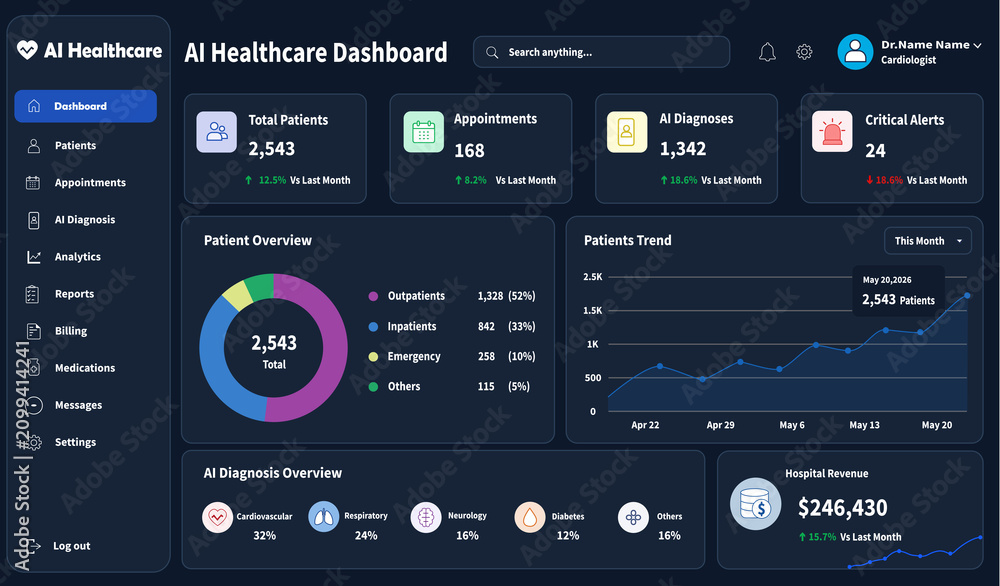Select the highlighted Dashboard button
The height and width of the screenshot is (586, 1000).
tap(85, 106)
